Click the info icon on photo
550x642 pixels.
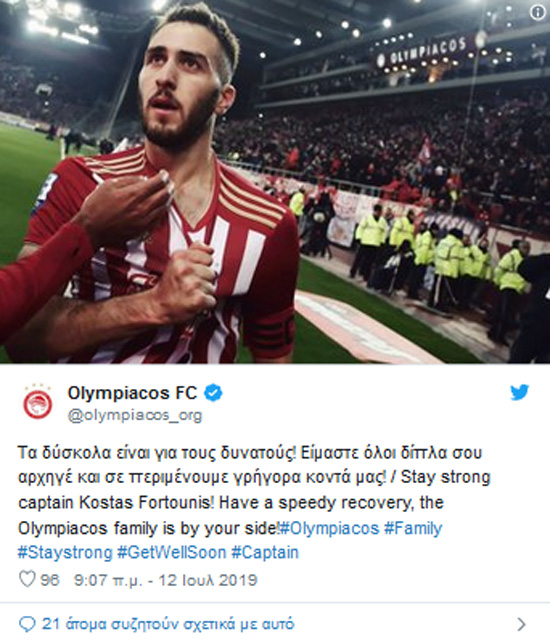tap(538, 12)
